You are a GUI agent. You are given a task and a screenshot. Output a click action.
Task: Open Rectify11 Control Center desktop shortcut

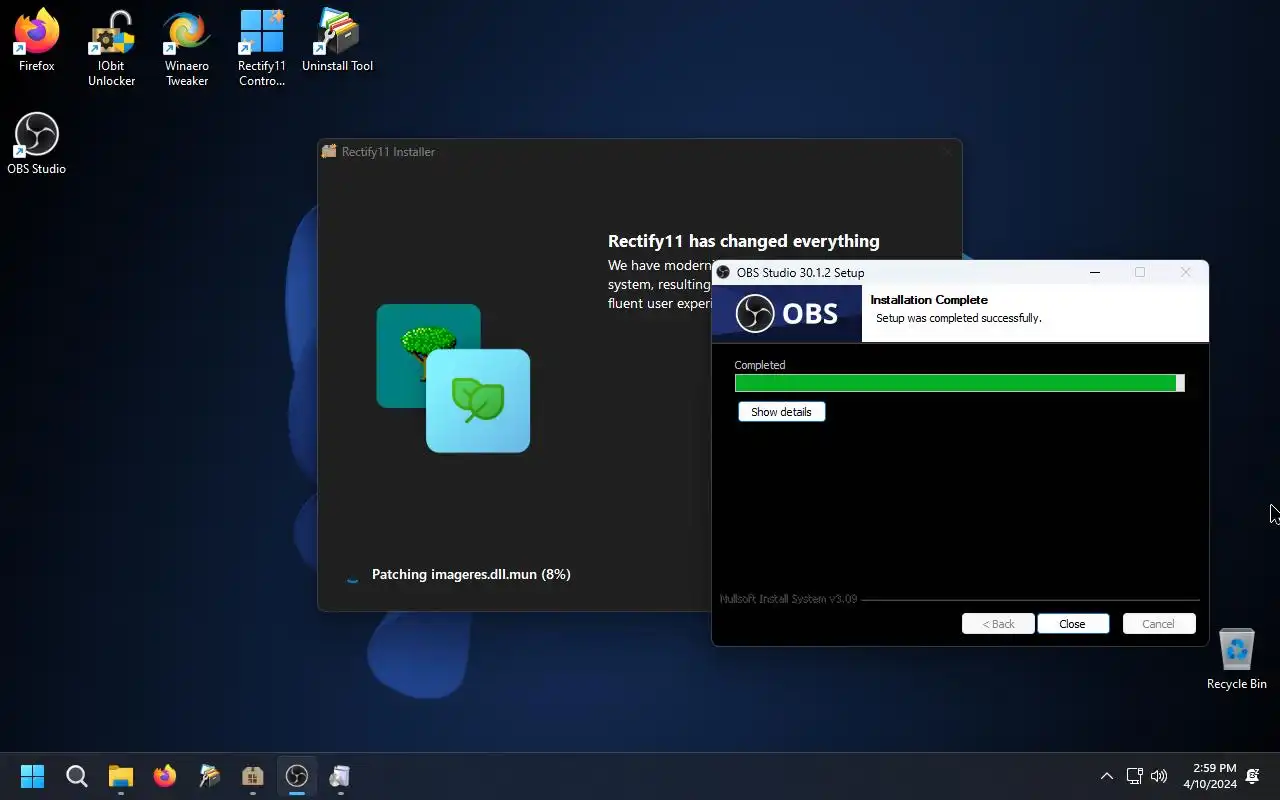[x=262, y=47]
